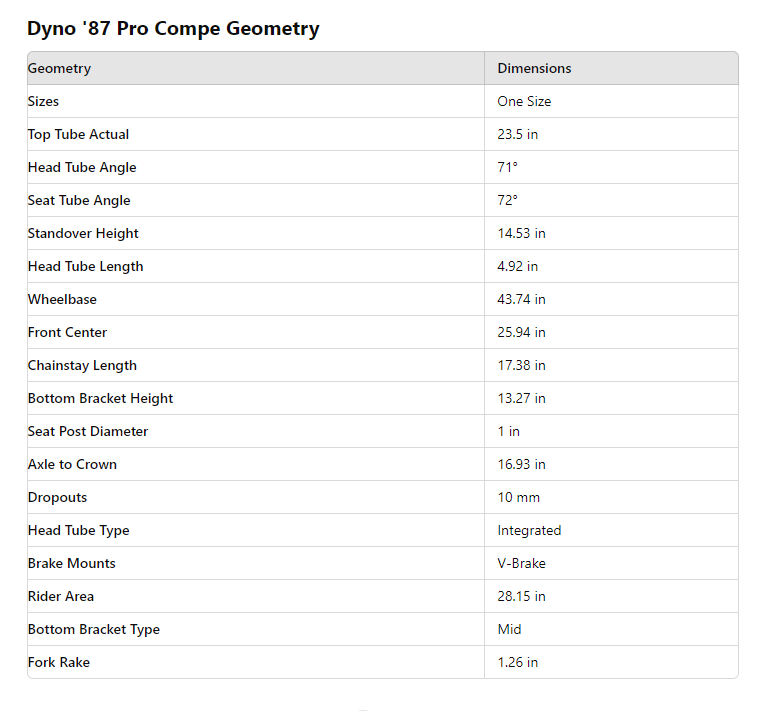Click the 16.93 in axle to crown value

coord(521,465)
